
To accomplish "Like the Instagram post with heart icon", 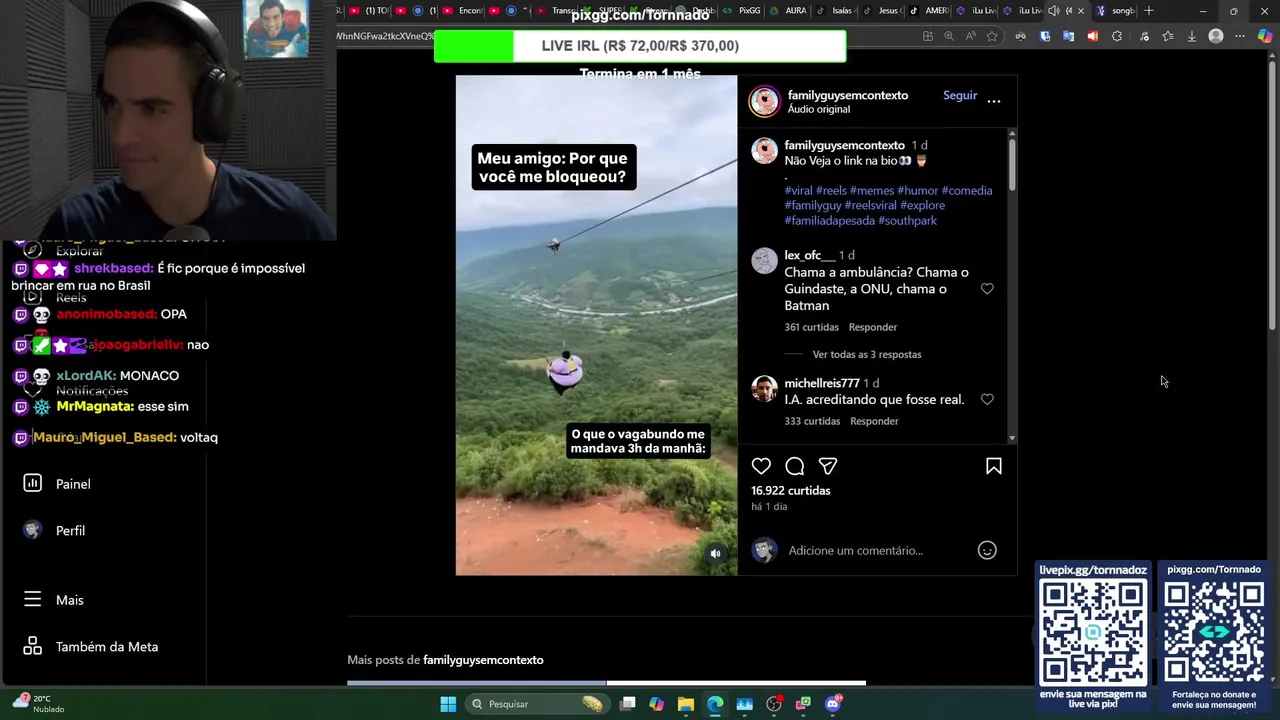I will coord(761,466).
